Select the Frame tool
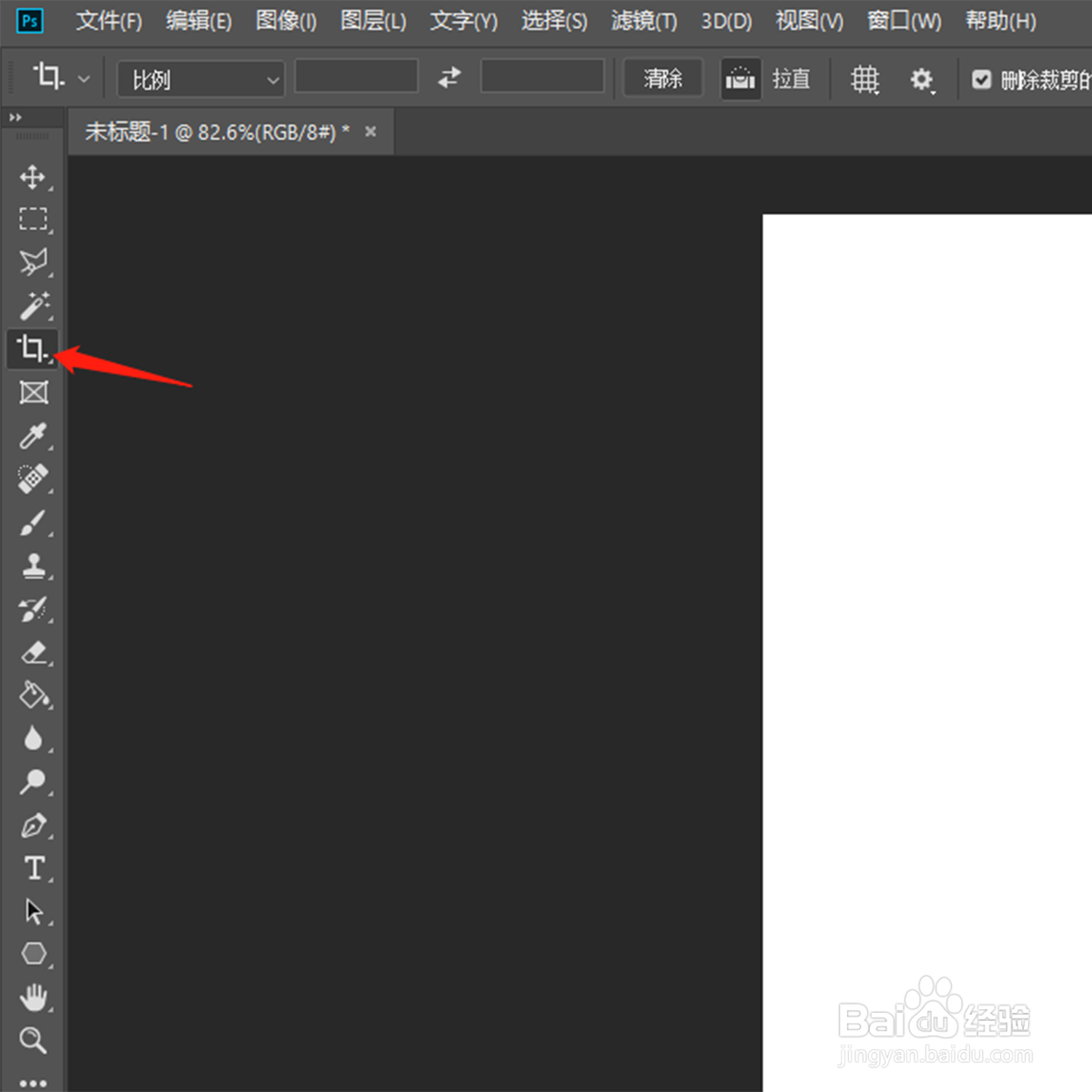Image resolution: width=1092 pixels, height=1092 pixels. (x=34, y=392)
